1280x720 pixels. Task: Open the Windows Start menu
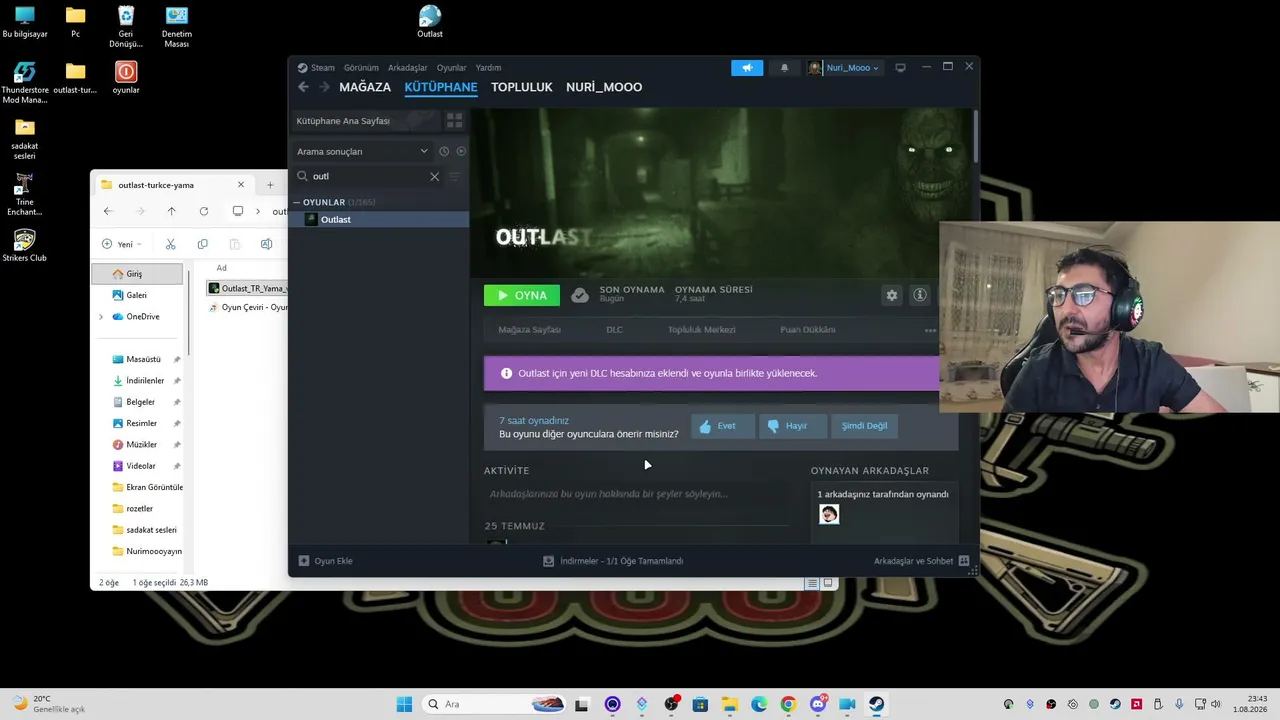click(404, 704)
